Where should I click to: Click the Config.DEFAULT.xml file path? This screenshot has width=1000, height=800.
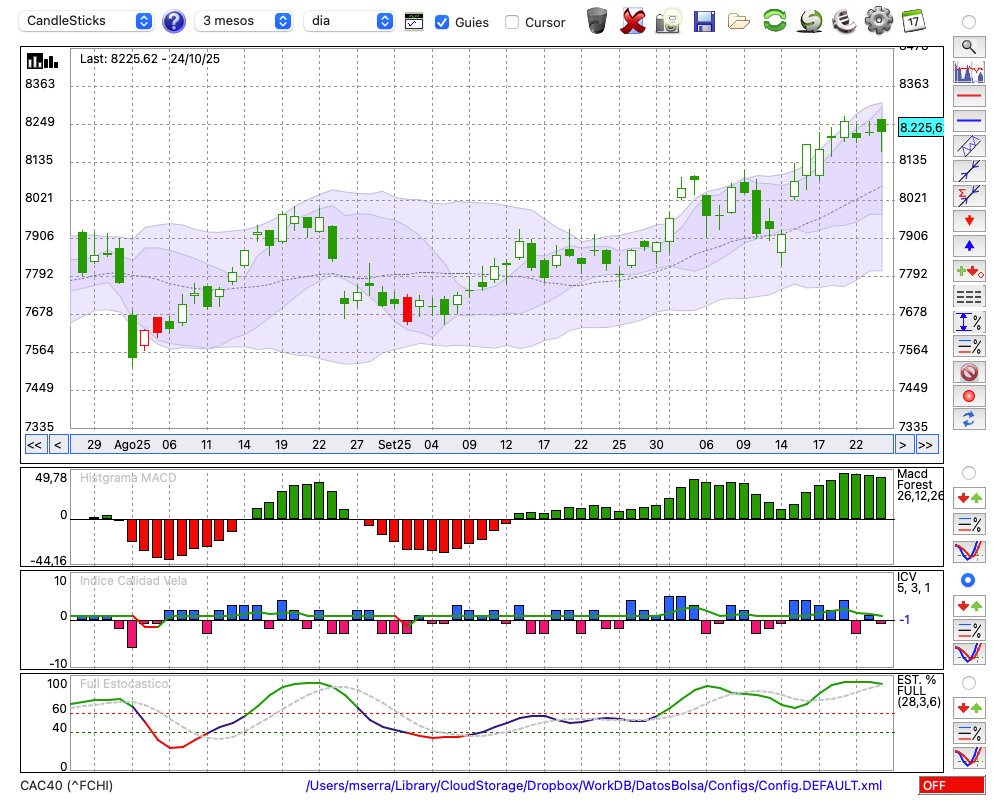(x=594, y=785)
